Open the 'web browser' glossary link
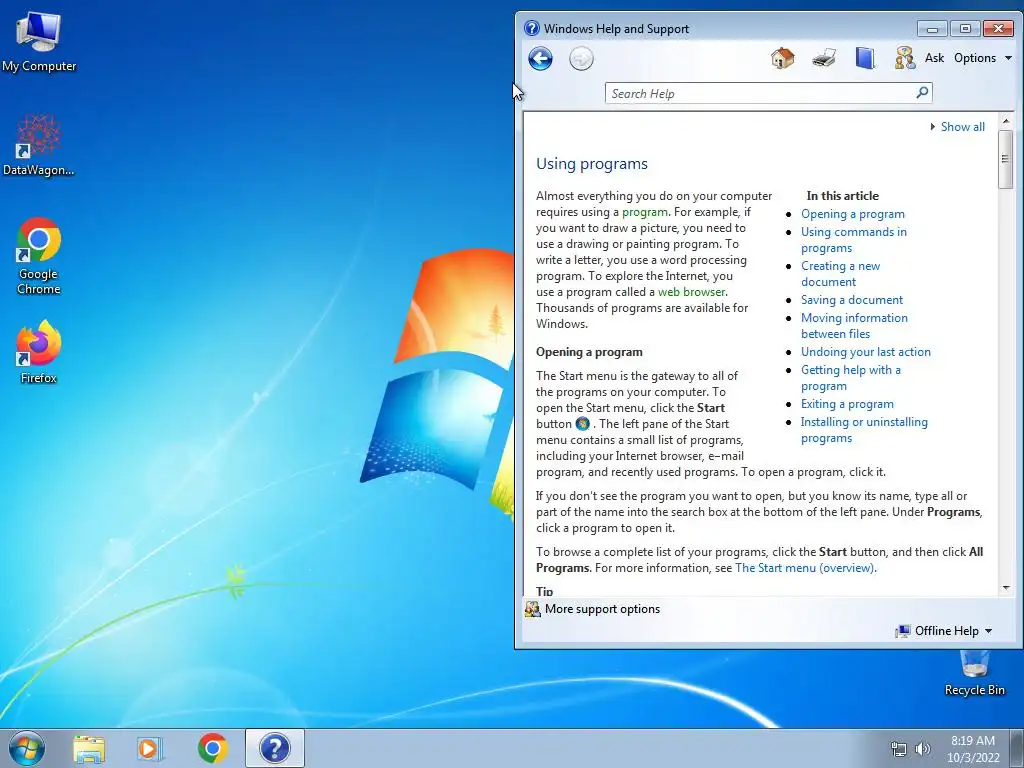The image size is (1024, 768). coord(692,292)
